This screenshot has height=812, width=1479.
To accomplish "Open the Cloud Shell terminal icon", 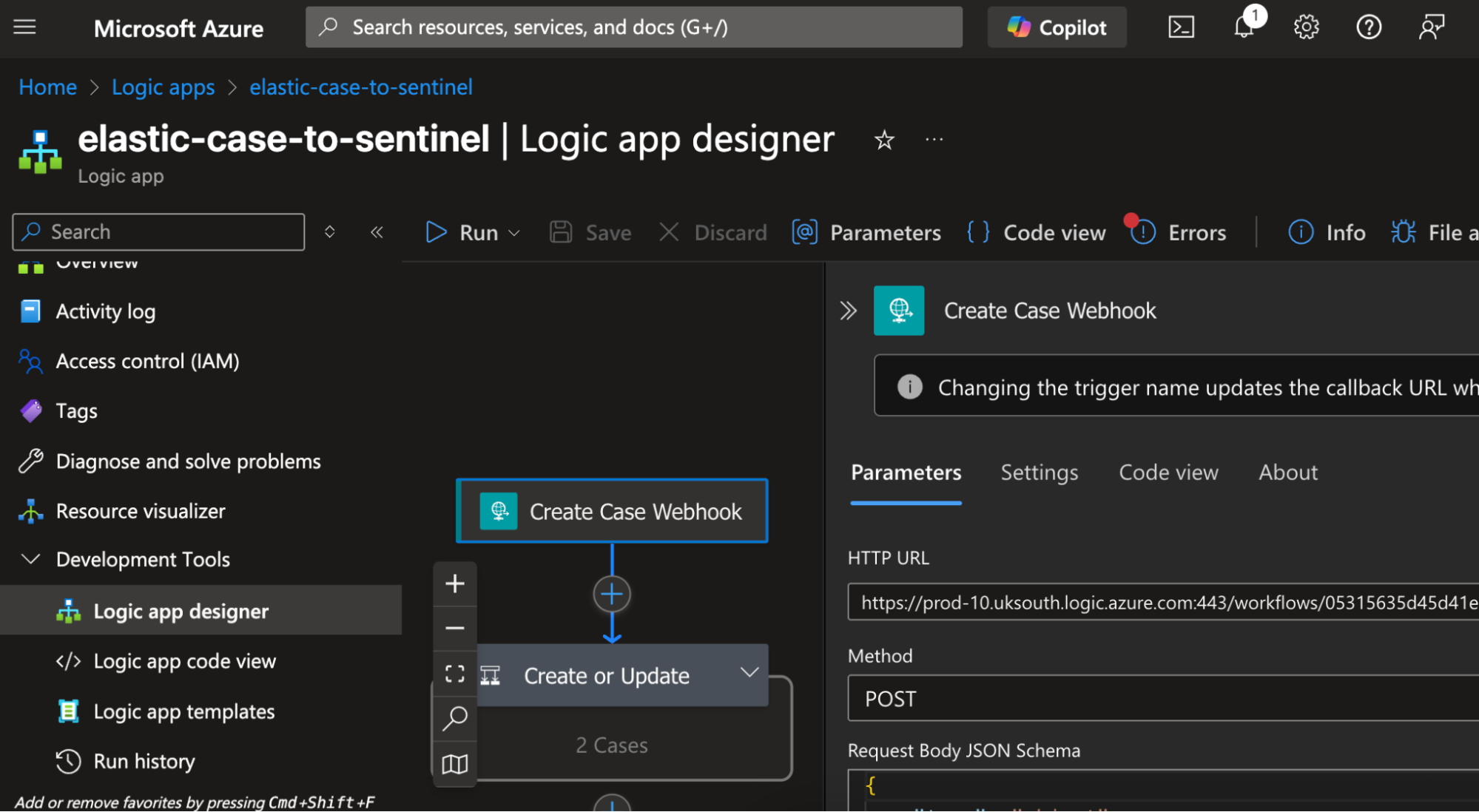I will coord(1181,27).
